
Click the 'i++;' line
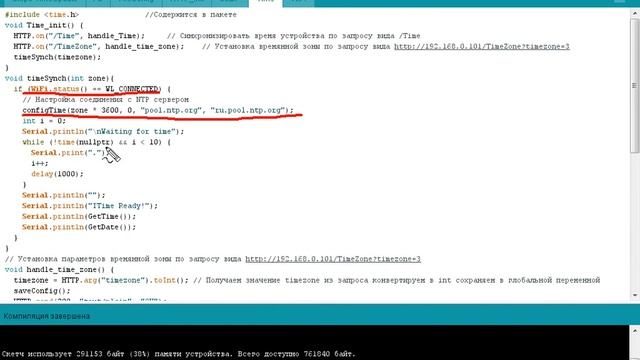pyautogui.click(x=40, y=163)
